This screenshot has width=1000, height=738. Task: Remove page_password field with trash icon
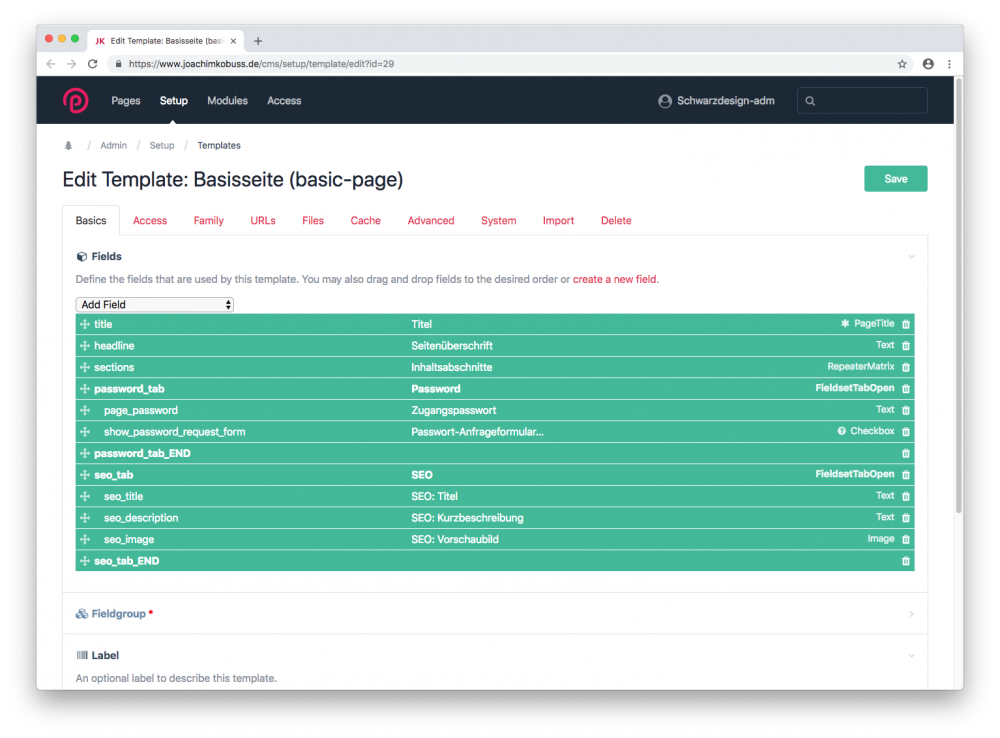[x=906, y=411]
